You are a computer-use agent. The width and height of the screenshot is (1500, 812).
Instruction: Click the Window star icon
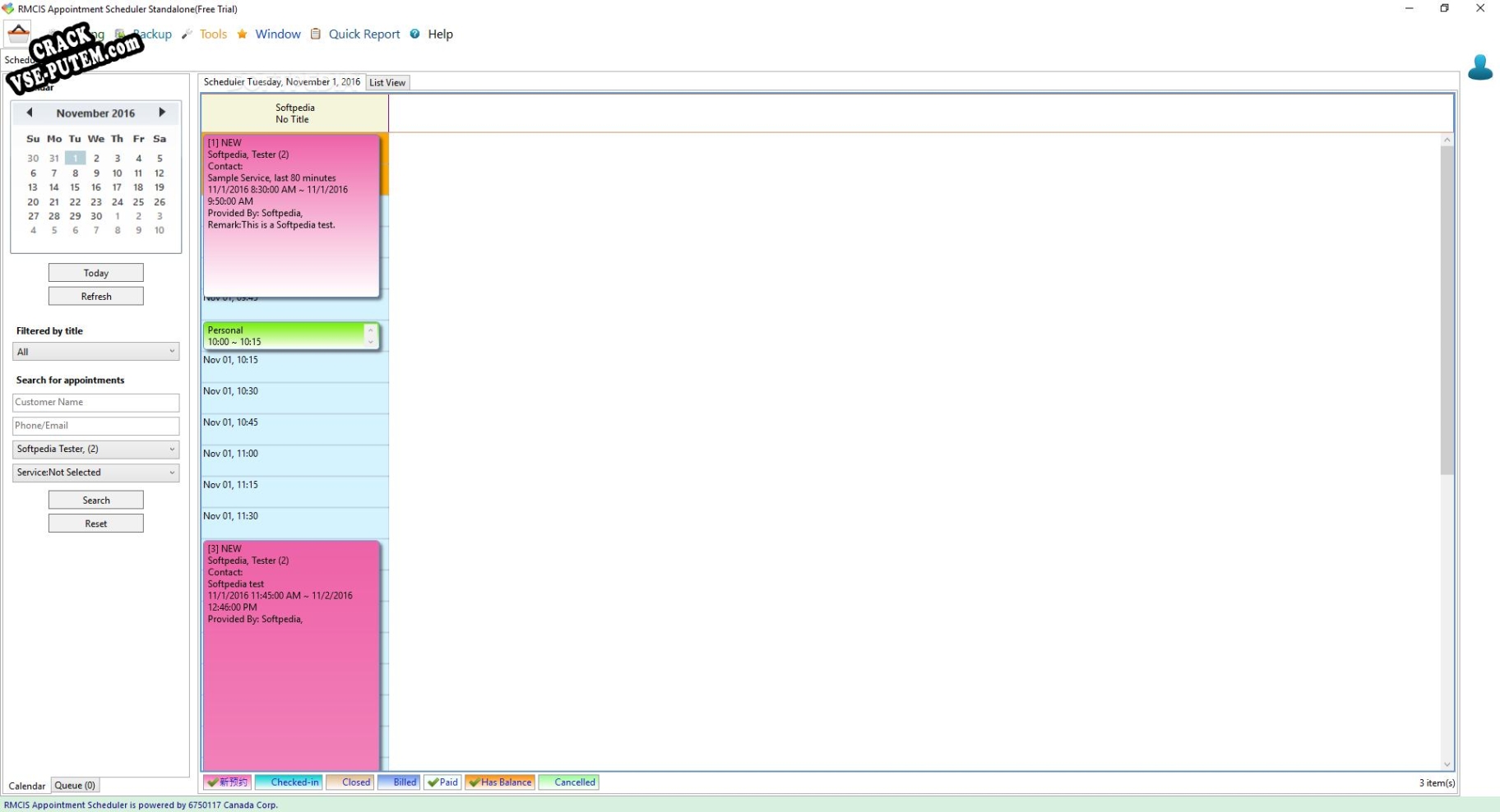click(x=242, y=35)
